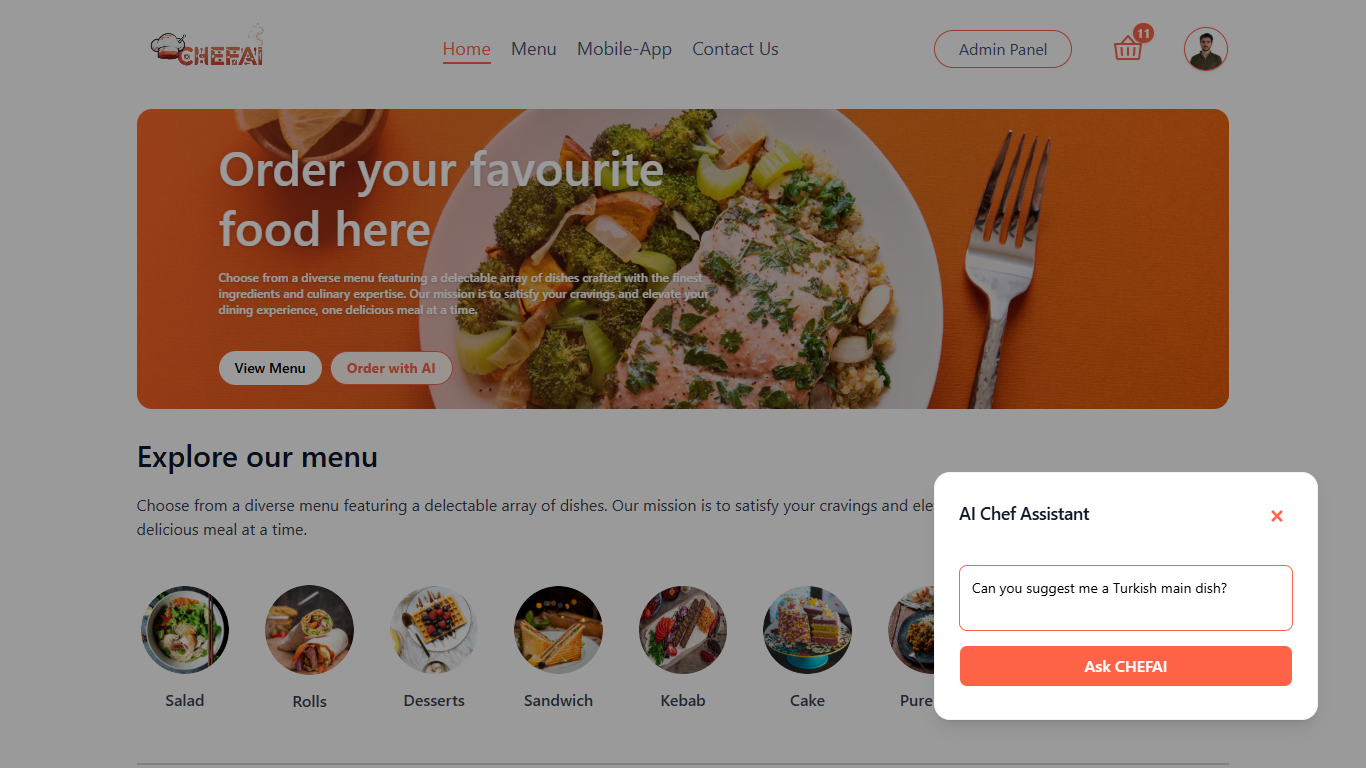Pick the Desserts category image
The width and height of the screenshot is (1366, 768).
click(434, 629)
